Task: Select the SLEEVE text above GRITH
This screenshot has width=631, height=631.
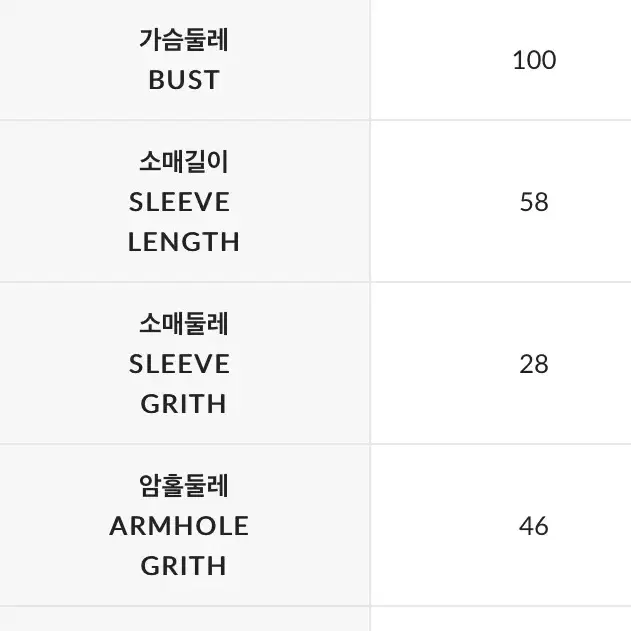Action: click(179, 364)
